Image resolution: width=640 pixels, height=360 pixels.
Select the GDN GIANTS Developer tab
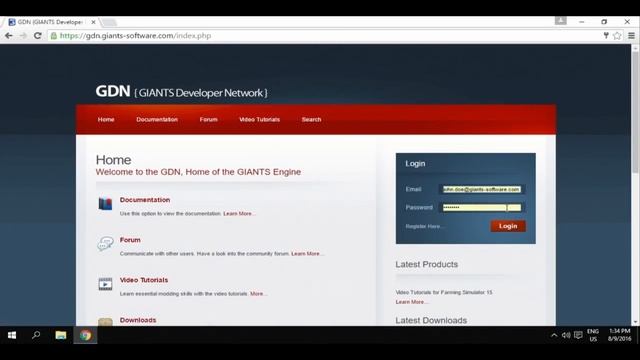tap(50, 22)
